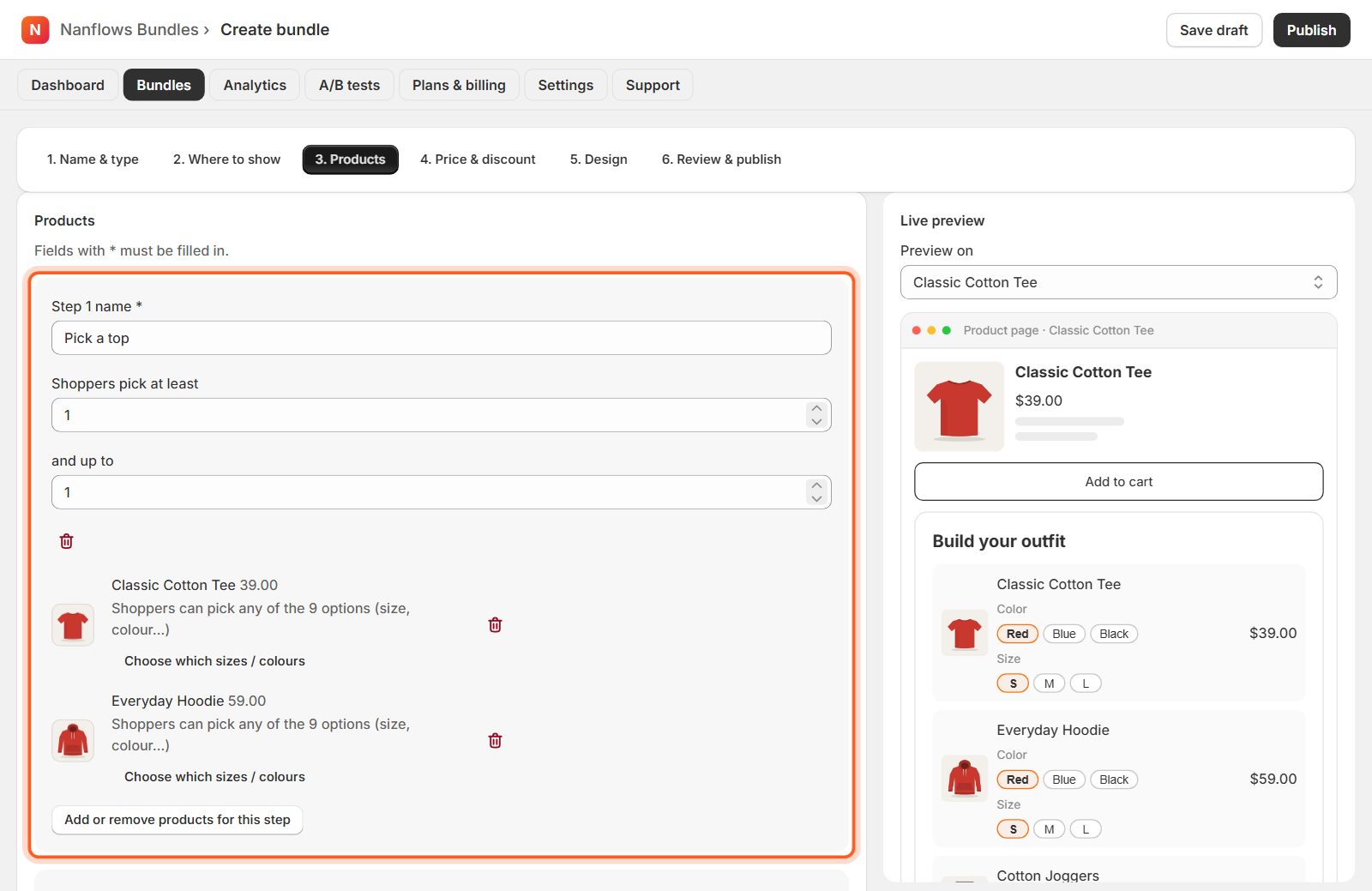Select Black color for Everyday Hoodie preview

[1114, 780]
